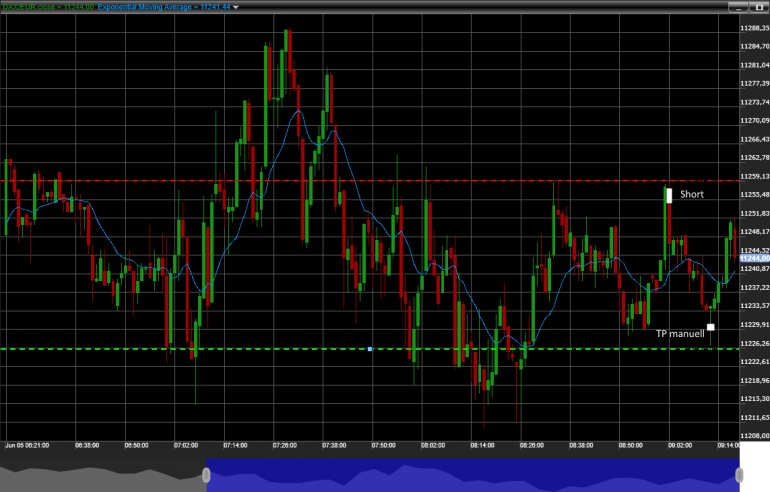Select the red dashed horizontal resistance line

click(x=370, y=181)
